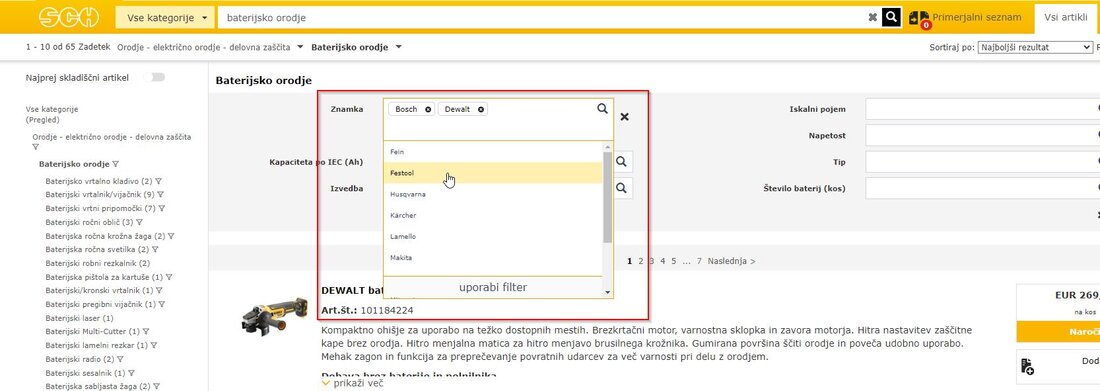The width and height of the screenshot is (1100, 391).
Task: Click Tip filter field
Action: click(982, 161)
